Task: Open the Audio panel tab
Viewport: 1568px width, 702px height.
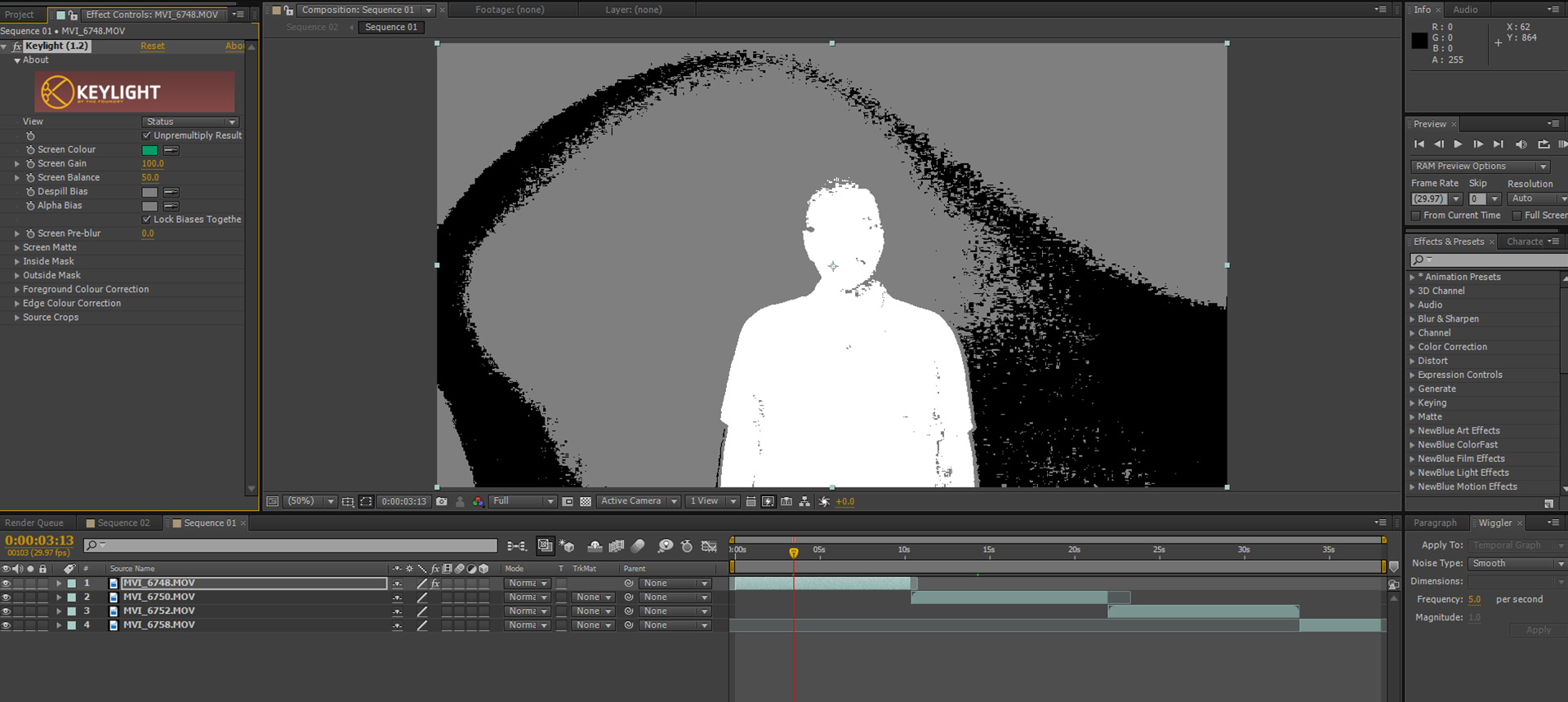Action: tap(1465, 10)
